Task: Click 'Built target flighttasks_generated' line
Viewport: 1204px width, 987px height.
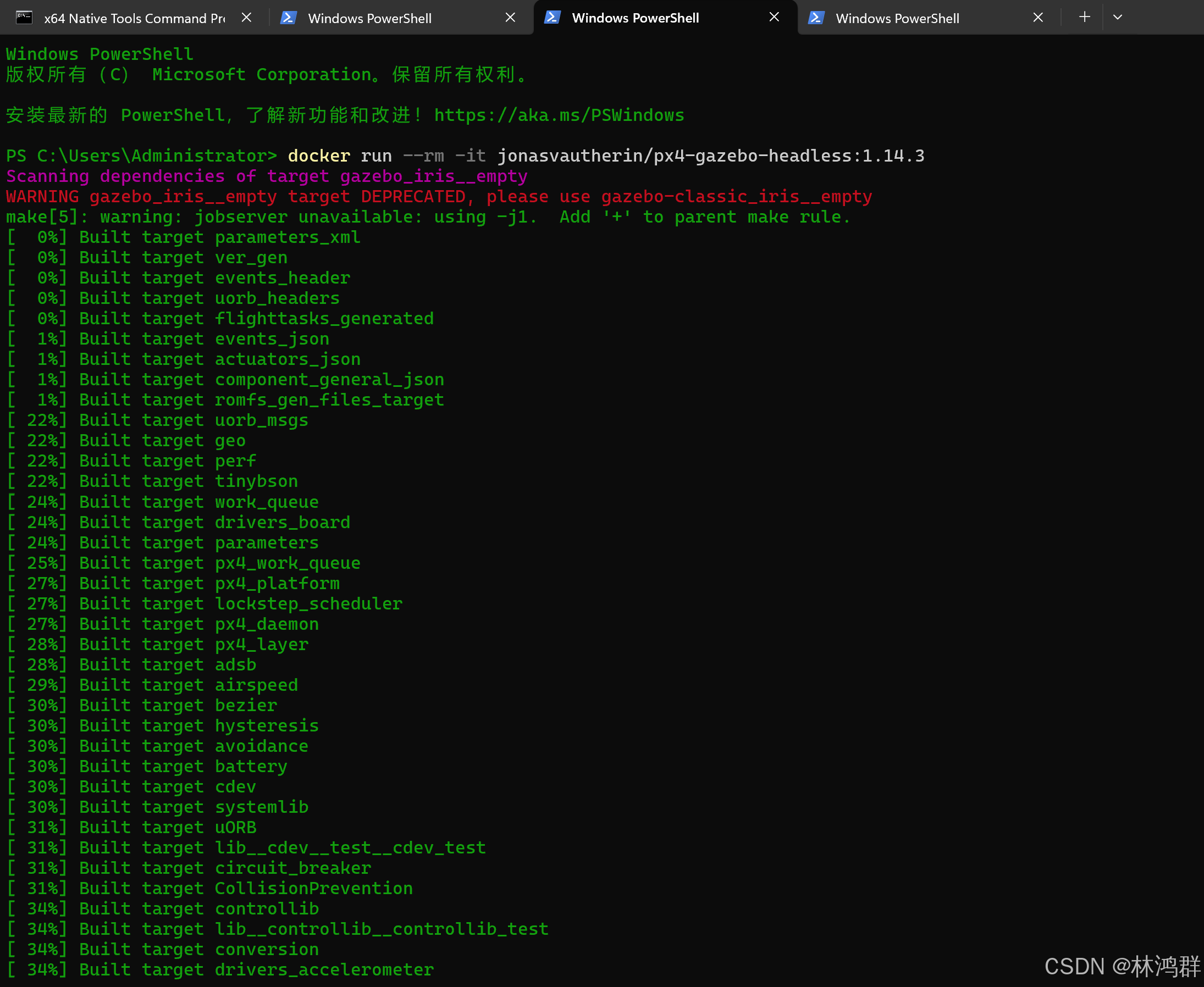Action: click(220, 319)
